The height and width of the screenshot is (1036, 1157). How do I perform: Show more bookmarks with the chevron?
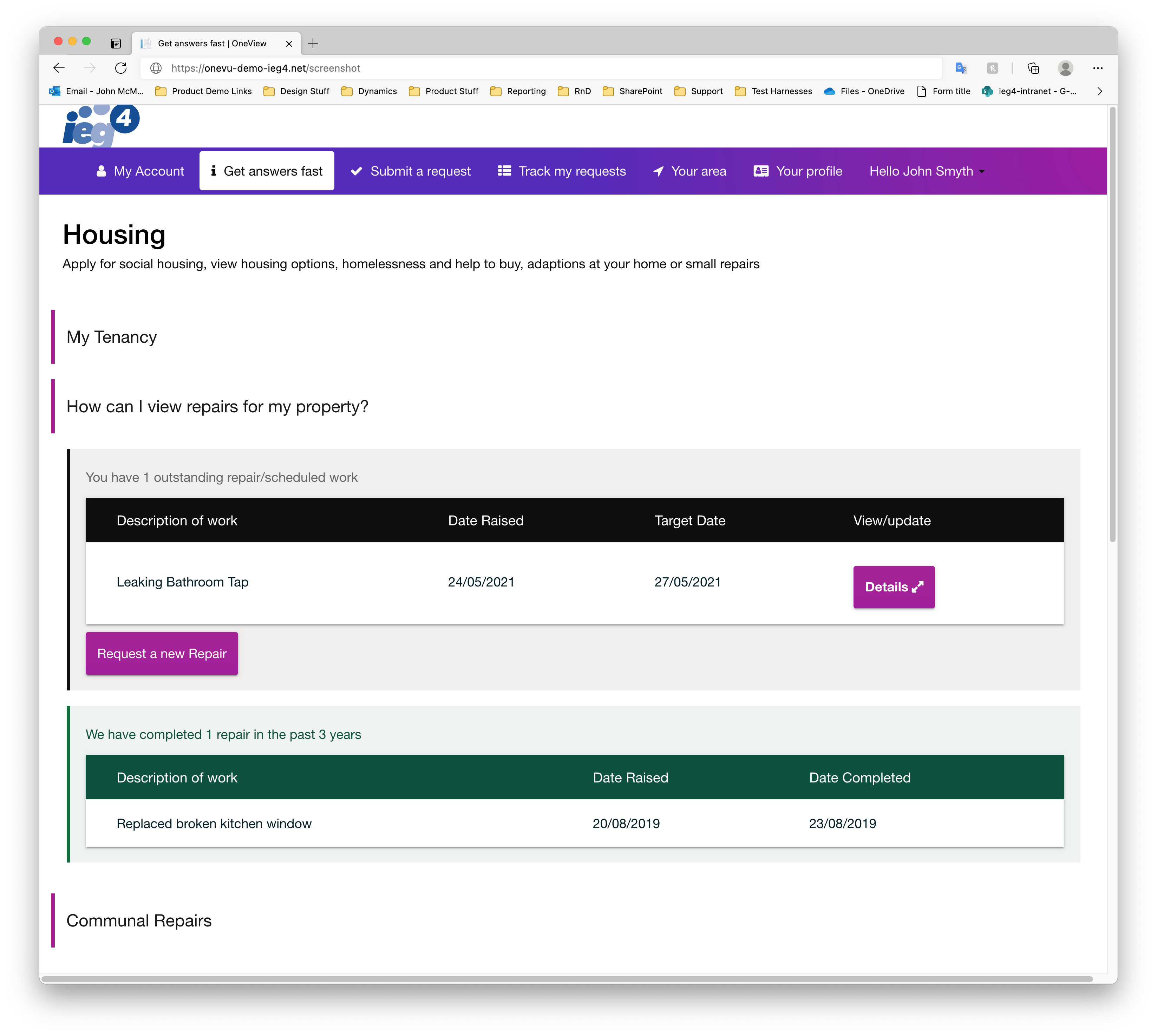[1099, 91]
